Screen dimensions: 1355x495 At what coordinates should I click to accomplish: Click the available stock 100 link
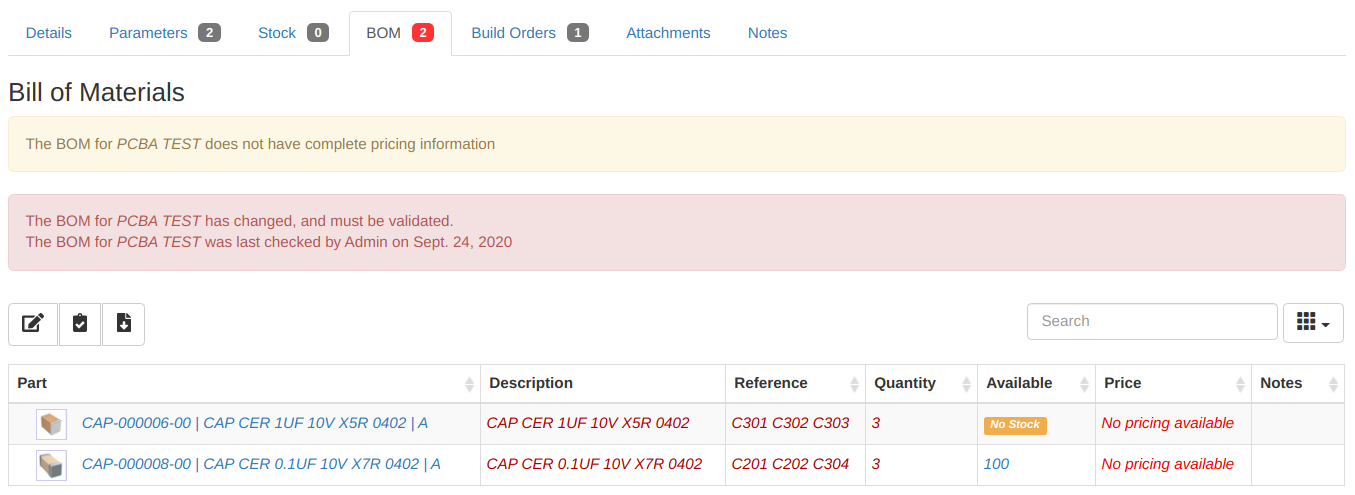(996, 464)
